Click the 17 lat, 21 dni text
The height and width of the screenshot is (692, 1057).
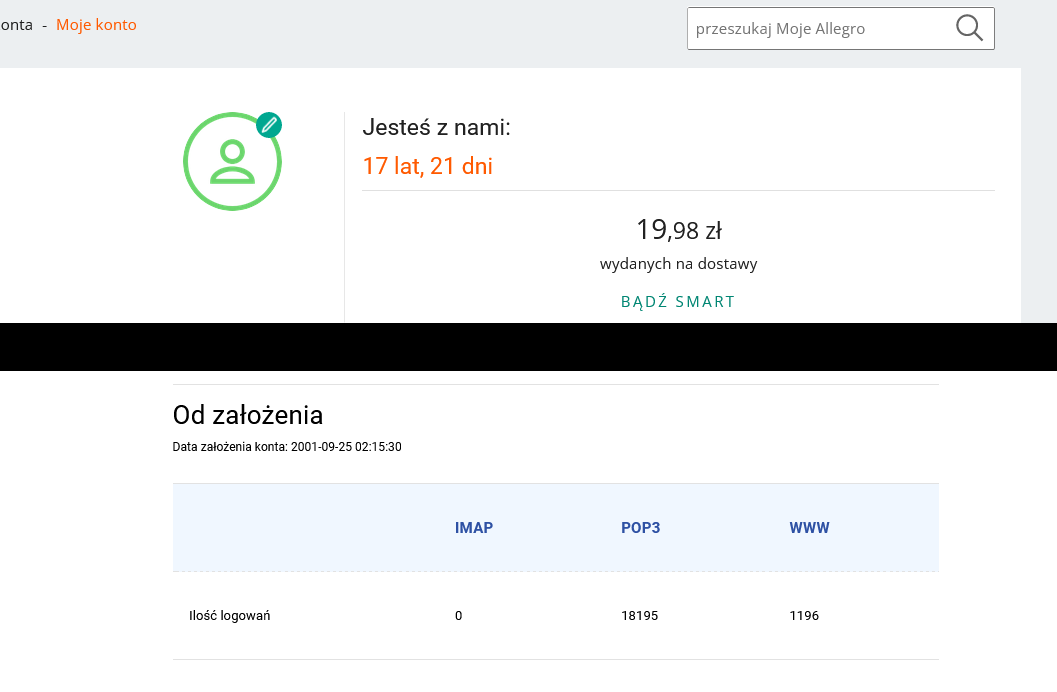[x=427, y=166]
